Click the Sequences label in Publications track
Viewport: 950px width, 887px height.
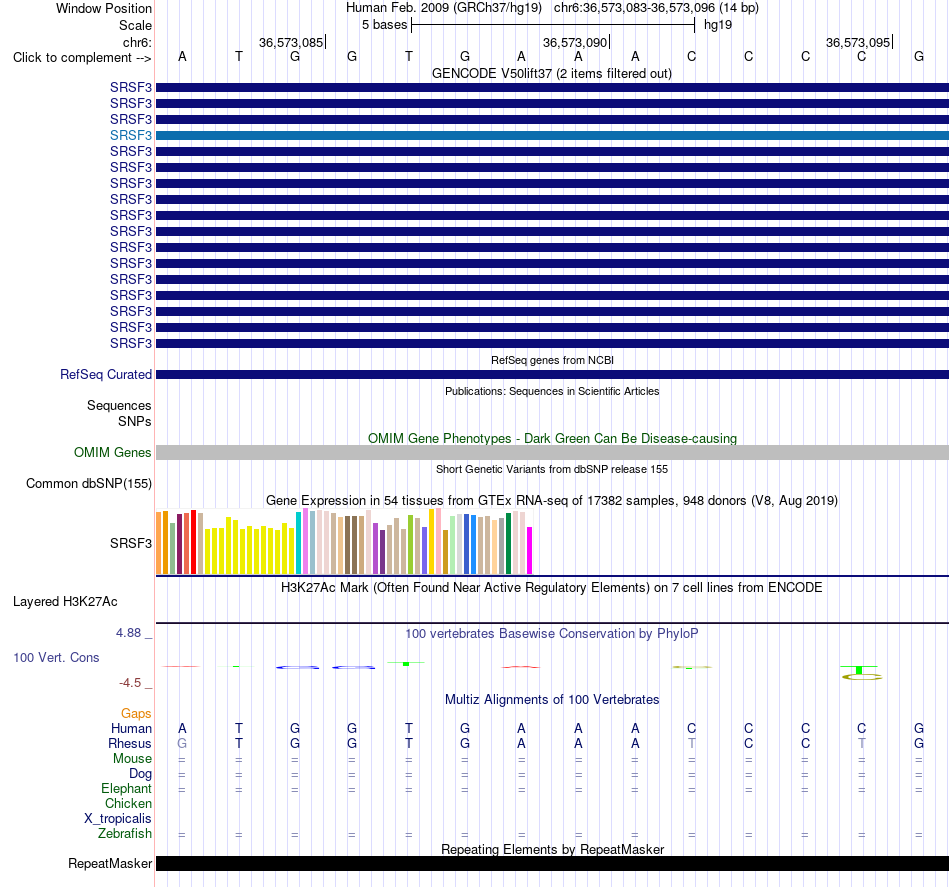[119, 405]
